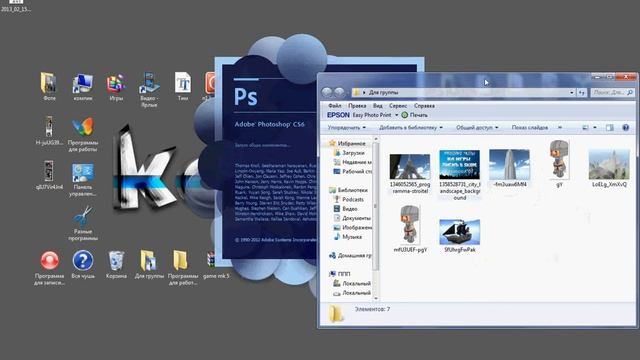Open Видео library in navigation pane

(x=346, y=209)
